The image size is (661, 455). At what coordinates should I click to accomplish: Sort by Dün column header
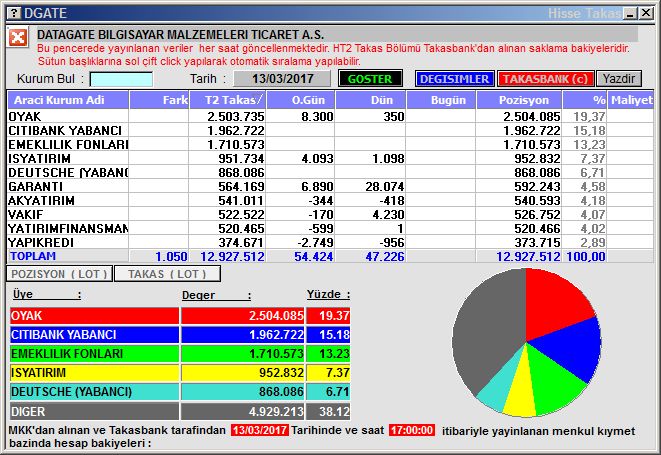(370, 100)
